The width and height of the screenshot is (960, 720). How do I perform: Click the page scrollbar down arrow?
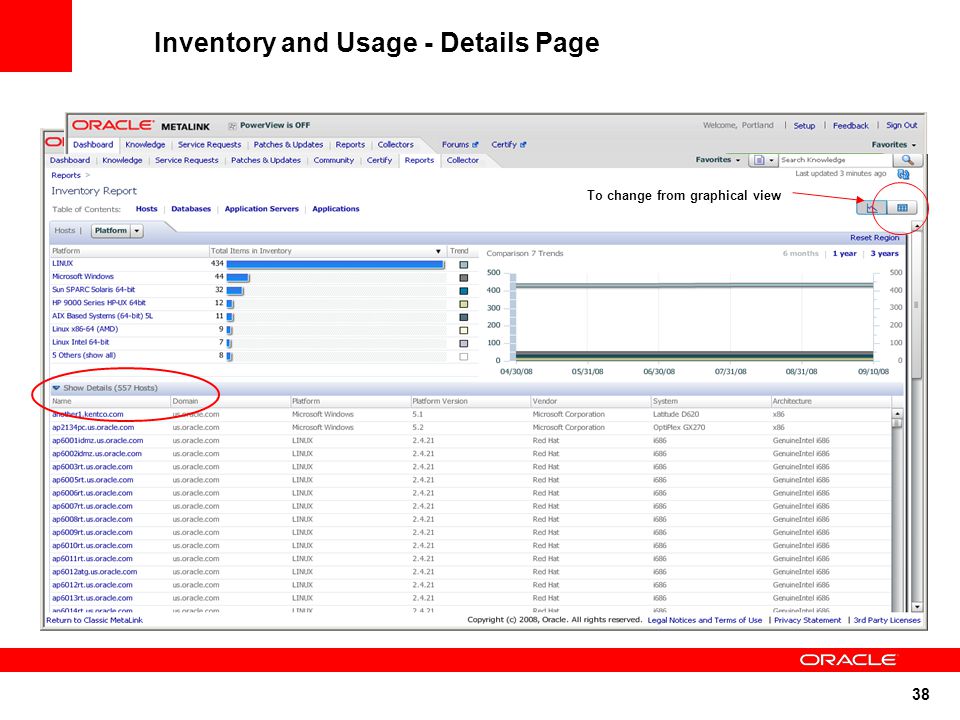coord(917,607)
